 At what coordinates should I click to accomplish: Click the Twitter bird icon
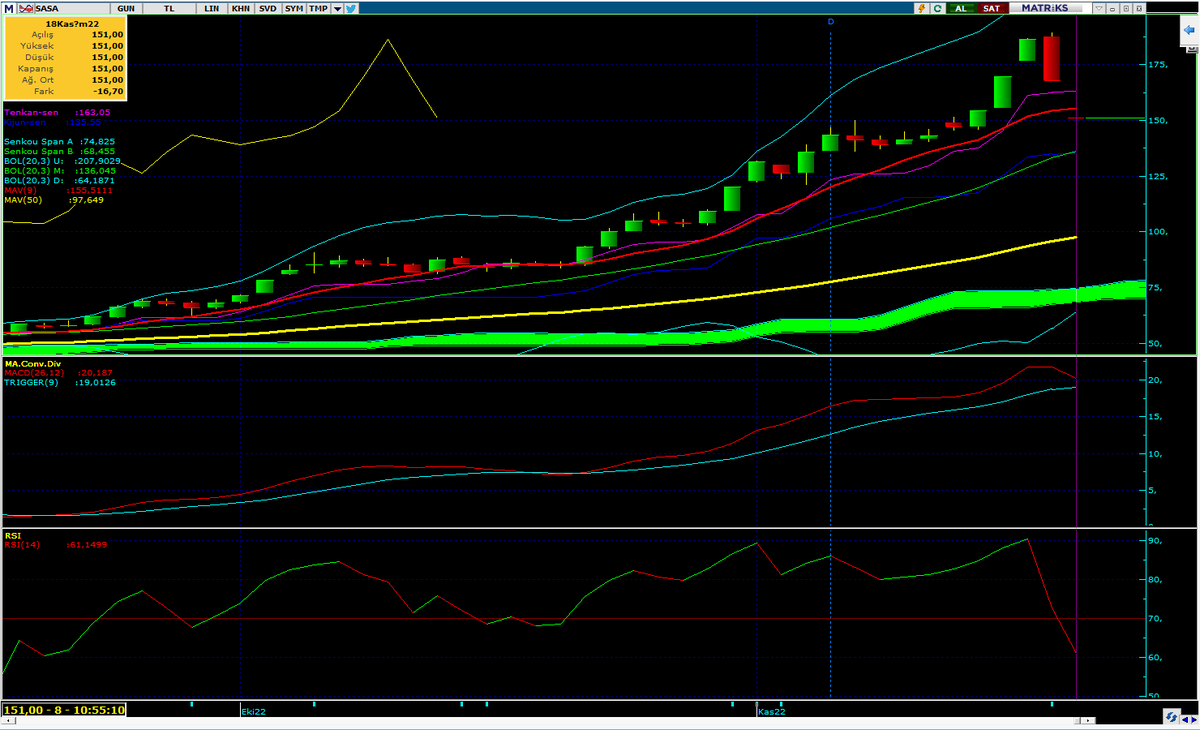[351, 8]
